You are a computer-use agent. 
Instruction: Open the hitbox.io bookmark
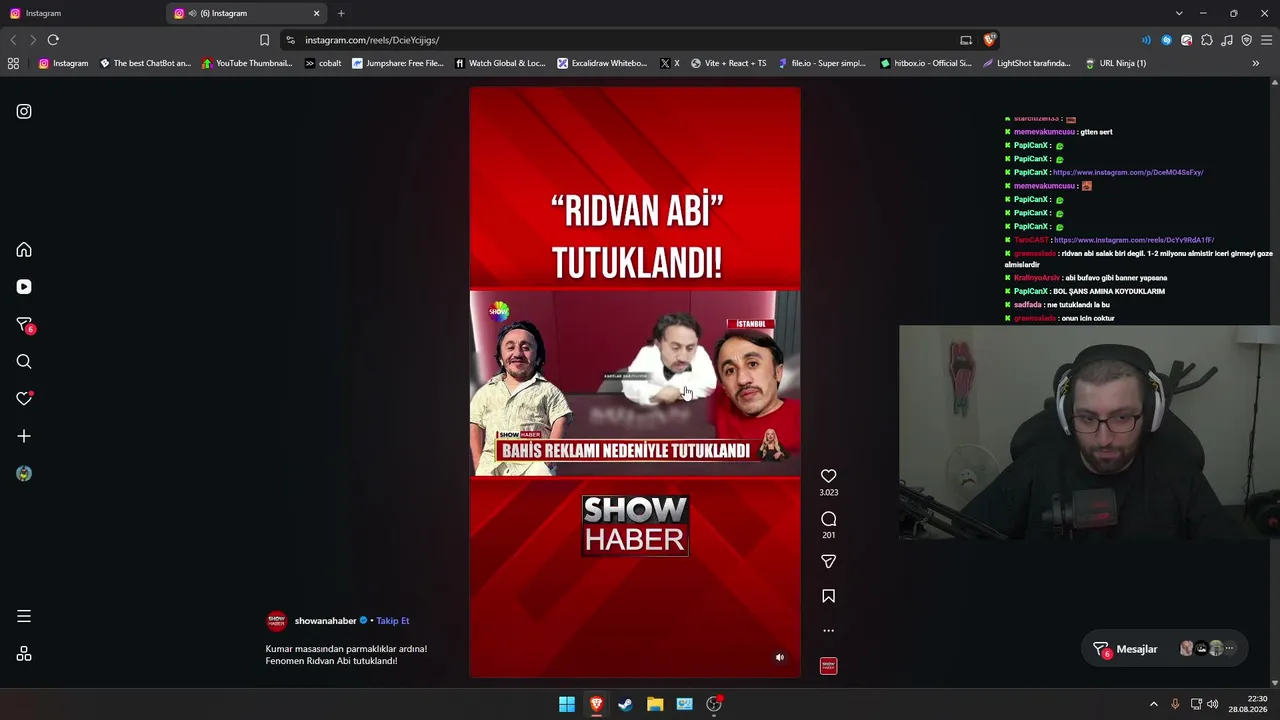click(x=926, y=63)
